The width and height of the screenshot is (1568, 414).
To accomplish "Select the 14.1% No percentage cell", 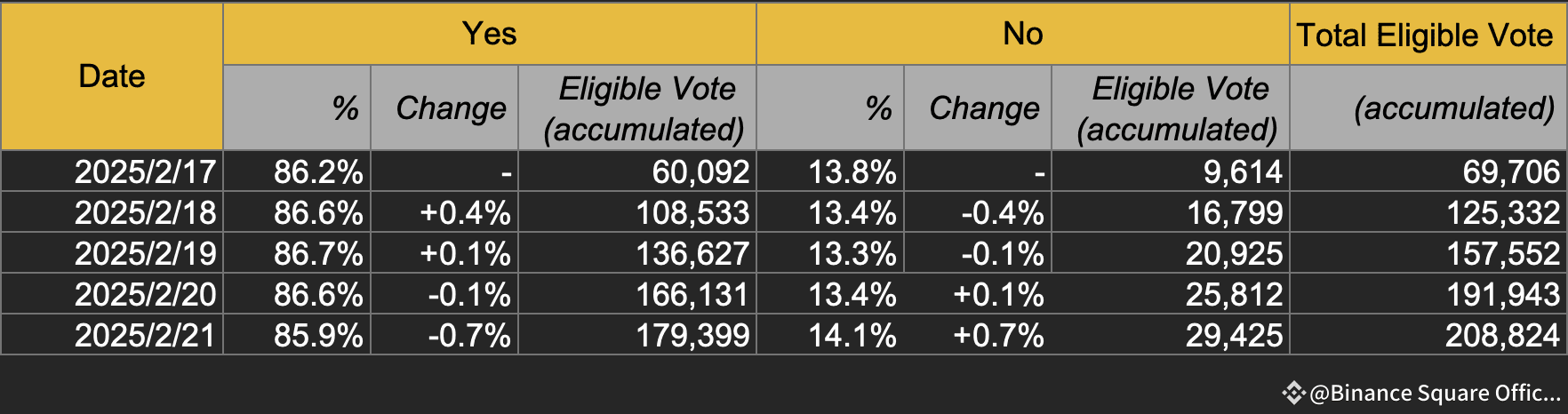I will [852, 335].
